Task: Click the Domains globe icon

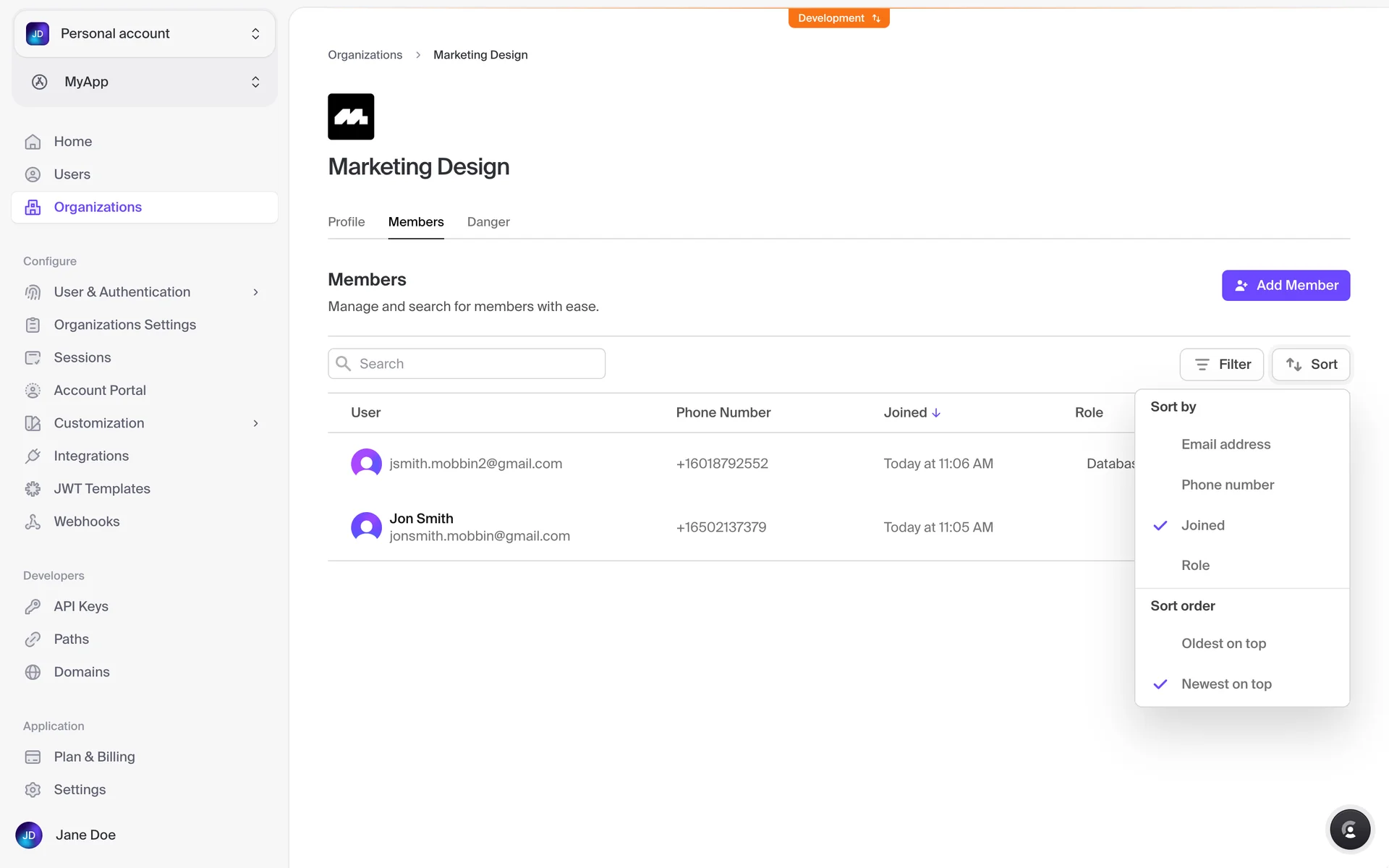Action: pos(33,672)
